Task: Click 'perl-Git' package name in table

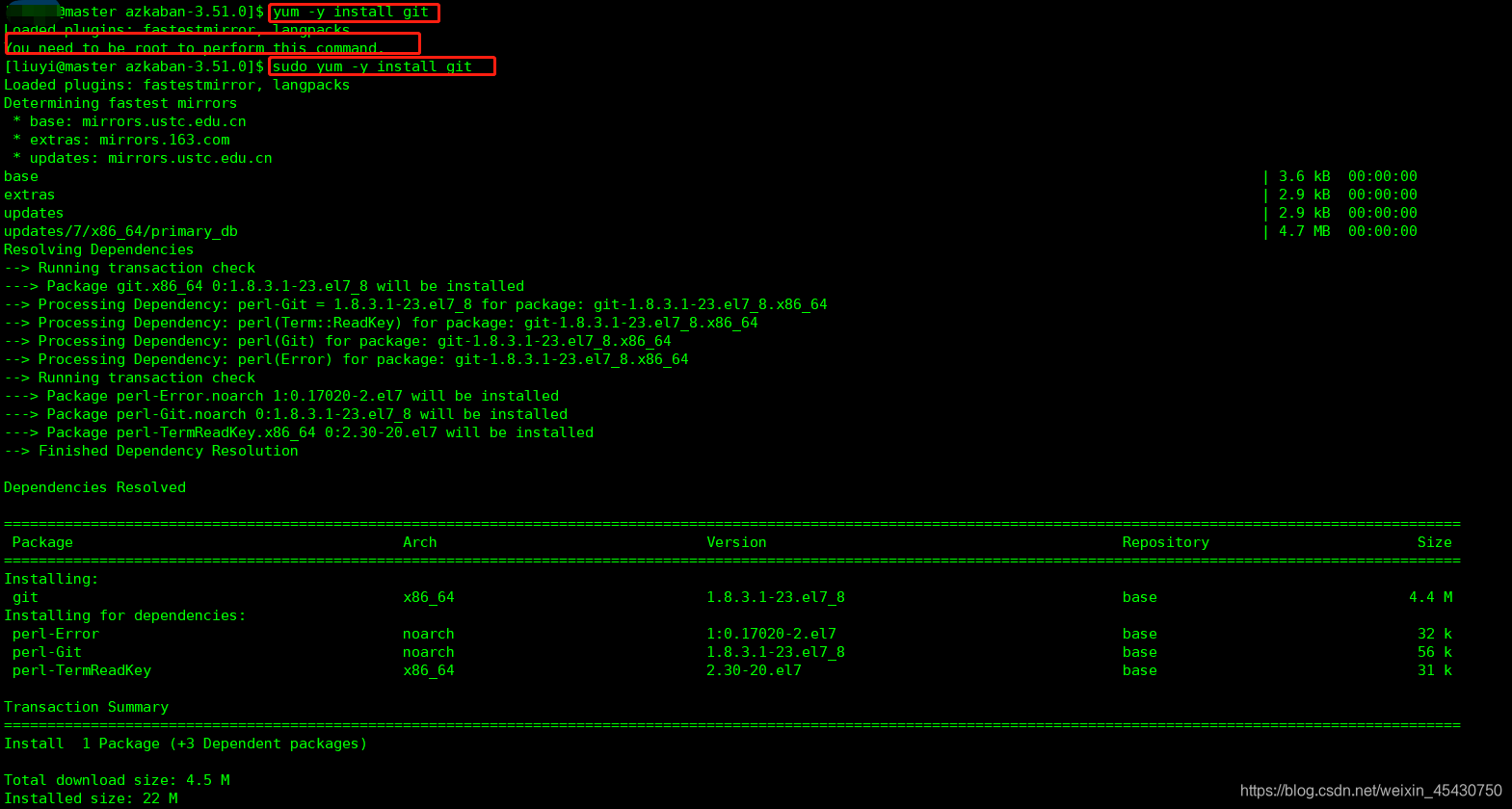Action: (x=46, y=652)
